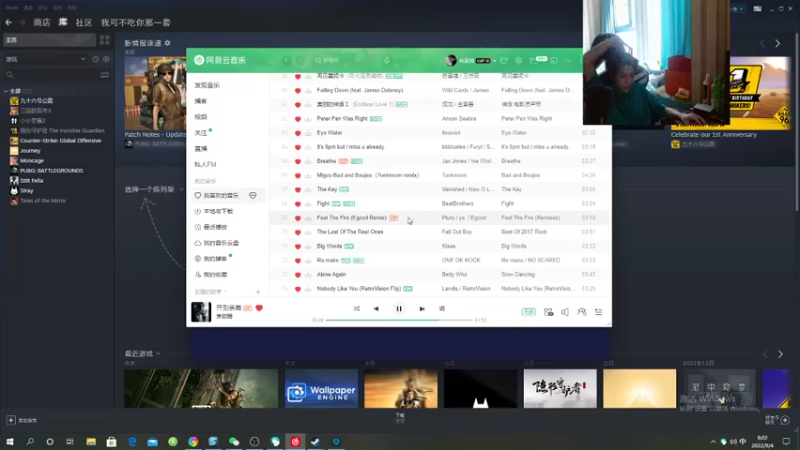
Task: Unlike the song The Key
Action: [x=297, y=189]
